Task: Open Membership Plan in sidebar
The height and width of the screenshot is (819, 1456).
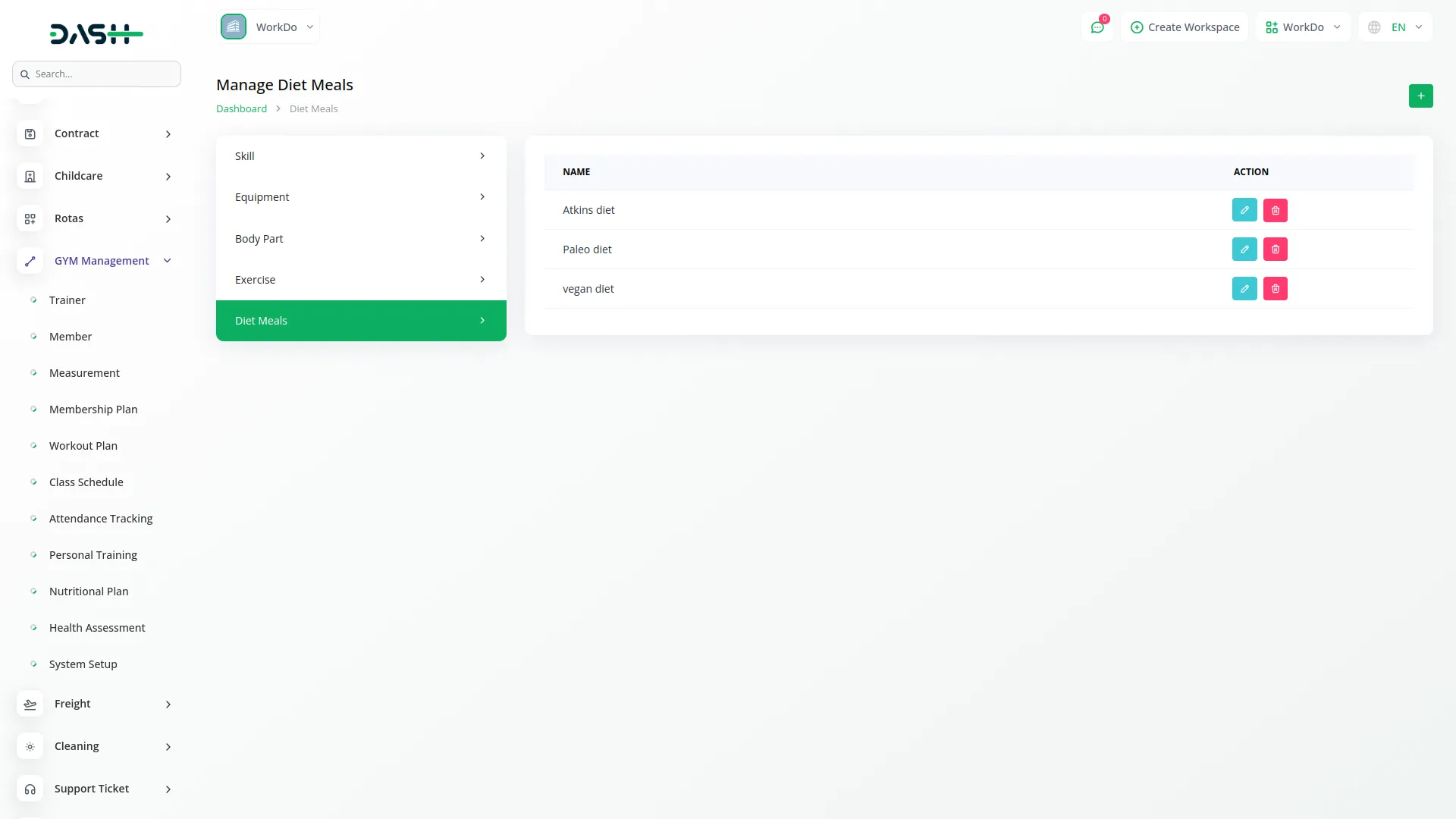Action: pyautogui.click(x=93, y=409)
